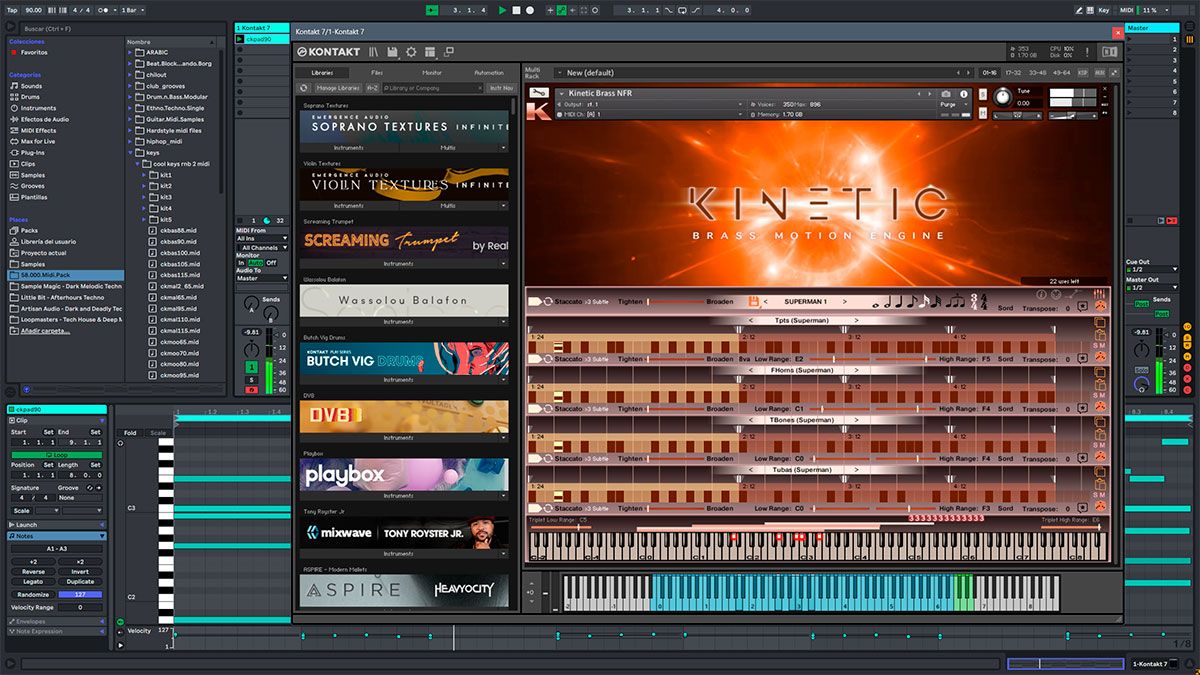Toggle Sord on the top Staccato row
The height and width of the screenshot is (675, 1200).
[x=1005, y=308]
